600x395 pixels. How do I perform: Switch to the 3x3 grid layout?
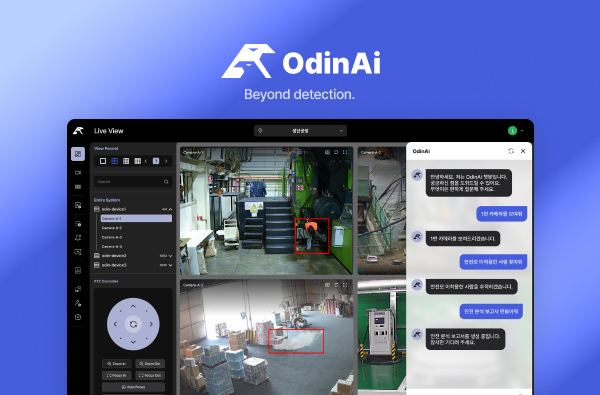(126, 161)
